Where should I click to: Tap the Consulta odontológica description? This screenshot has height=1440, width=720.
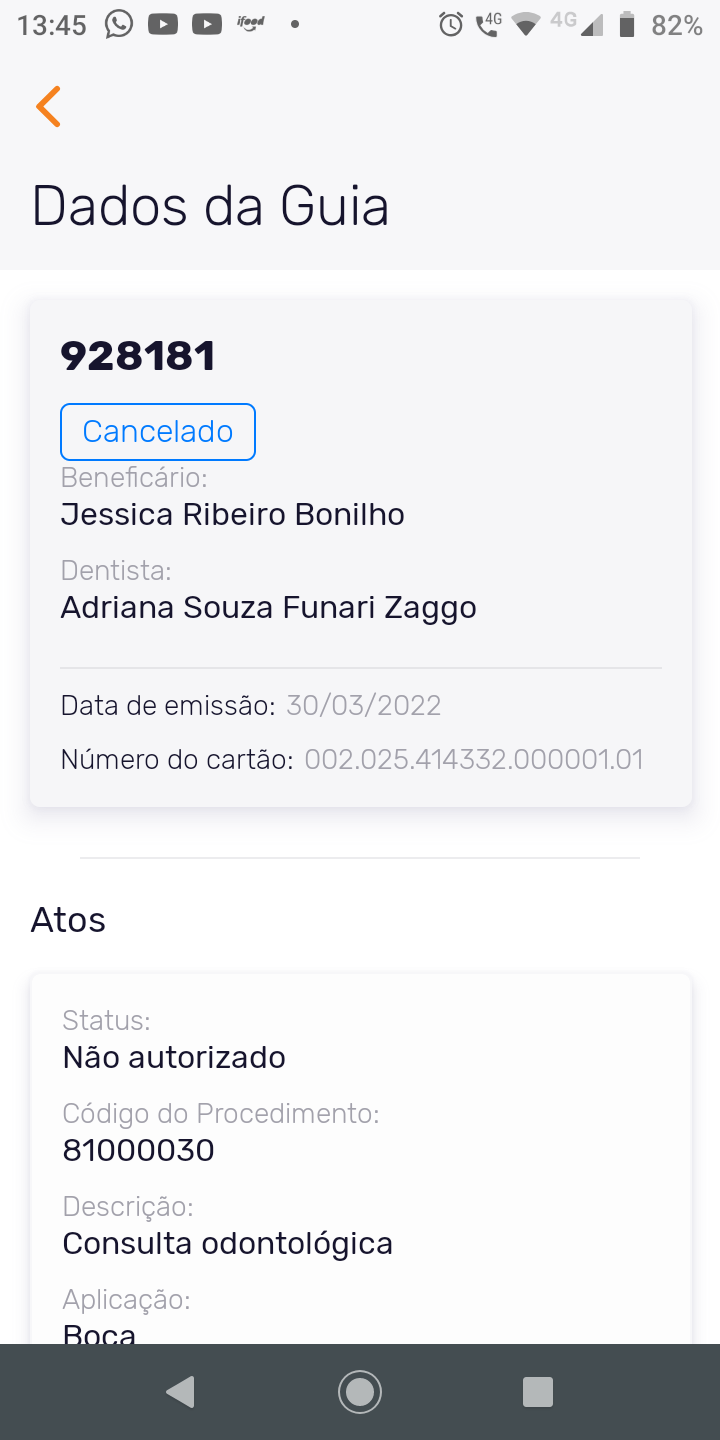(227, 1243)
